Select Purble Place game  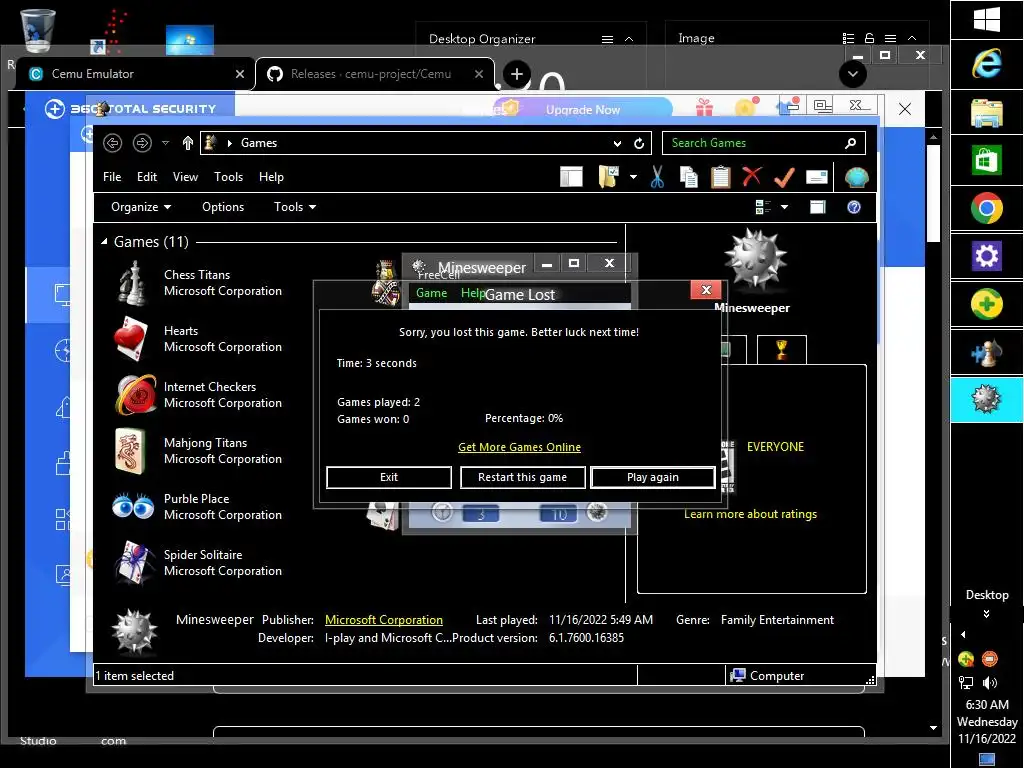tap(197, 507)
